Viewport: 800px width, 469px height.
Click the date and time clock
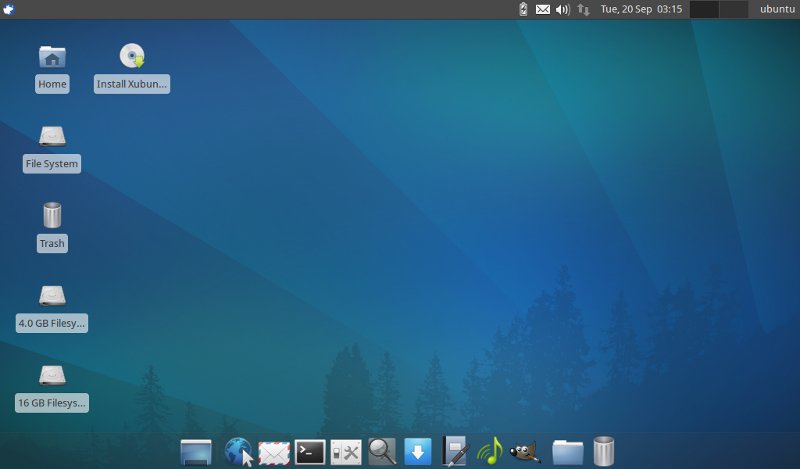click(640, 9)
